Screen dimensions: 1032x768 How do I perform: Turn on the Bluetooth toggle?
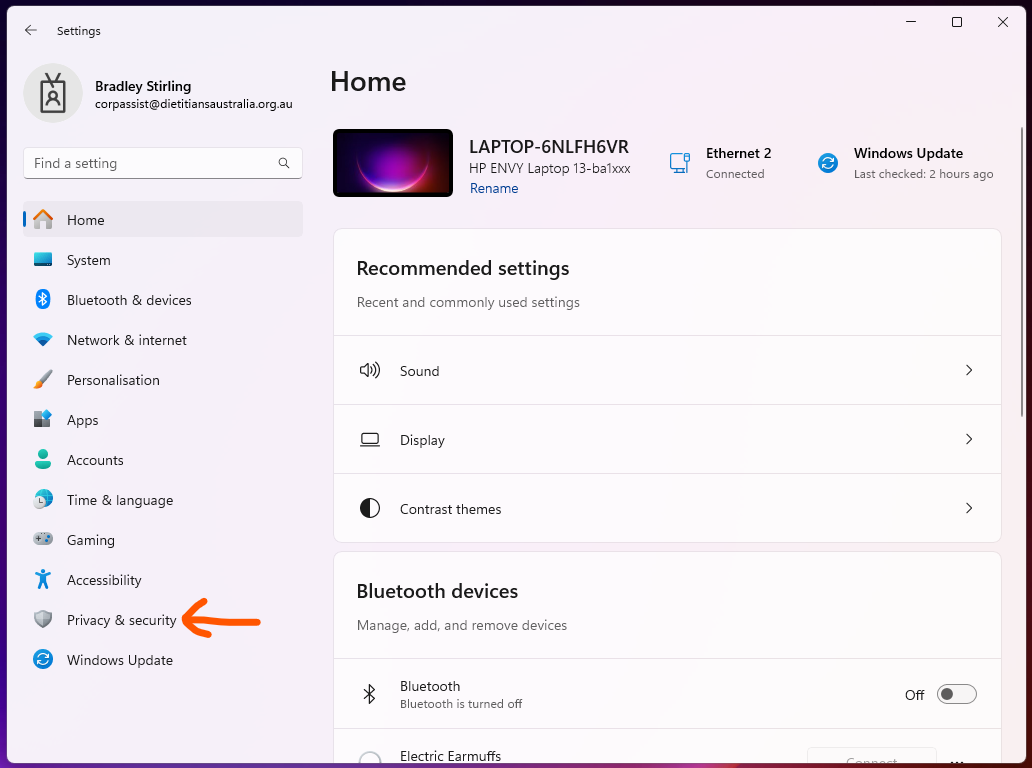[956, 695]
